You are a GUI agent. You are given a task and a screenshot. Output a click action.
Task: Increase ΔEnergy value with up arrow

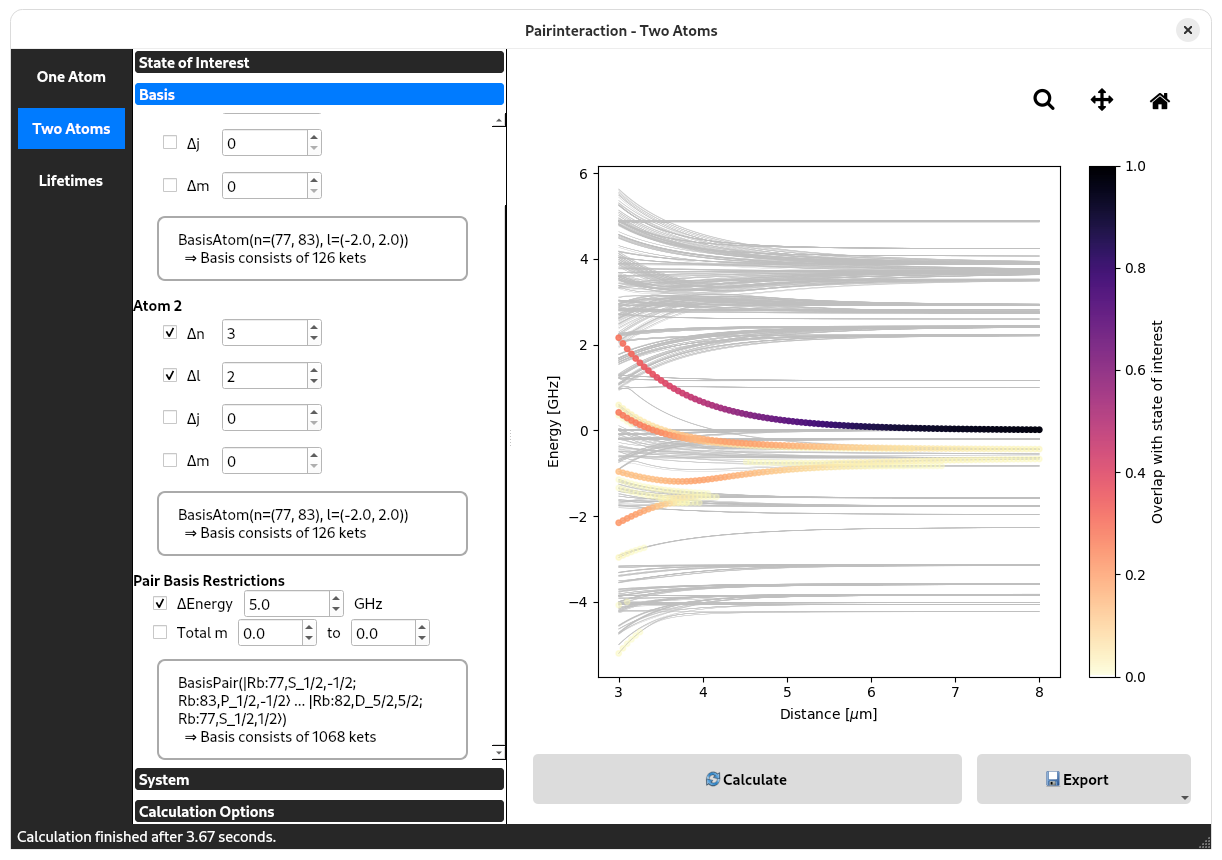[x=336, y=598]
